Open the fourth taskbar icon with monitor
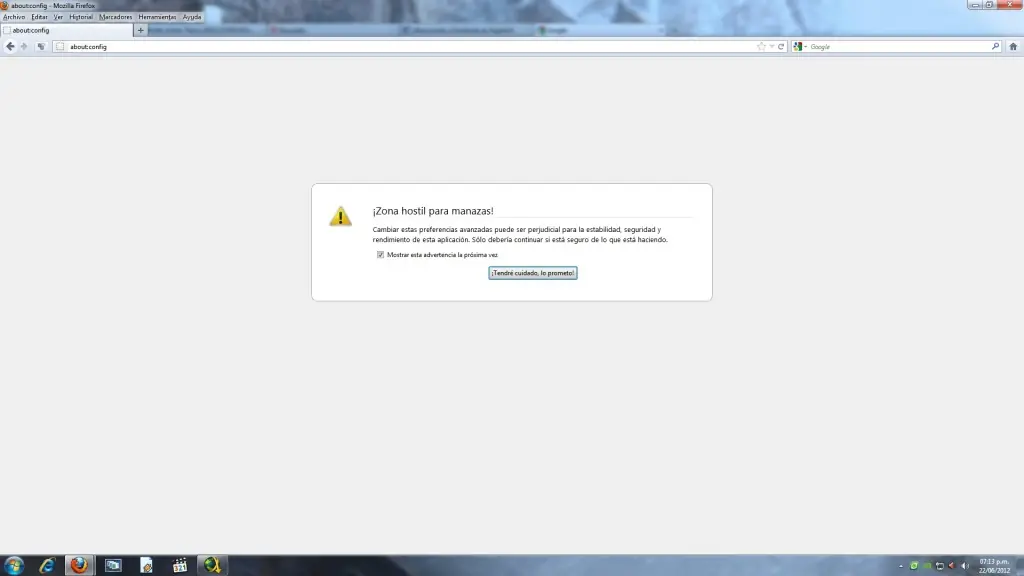1024x576 pixels. tap(113, 565)
